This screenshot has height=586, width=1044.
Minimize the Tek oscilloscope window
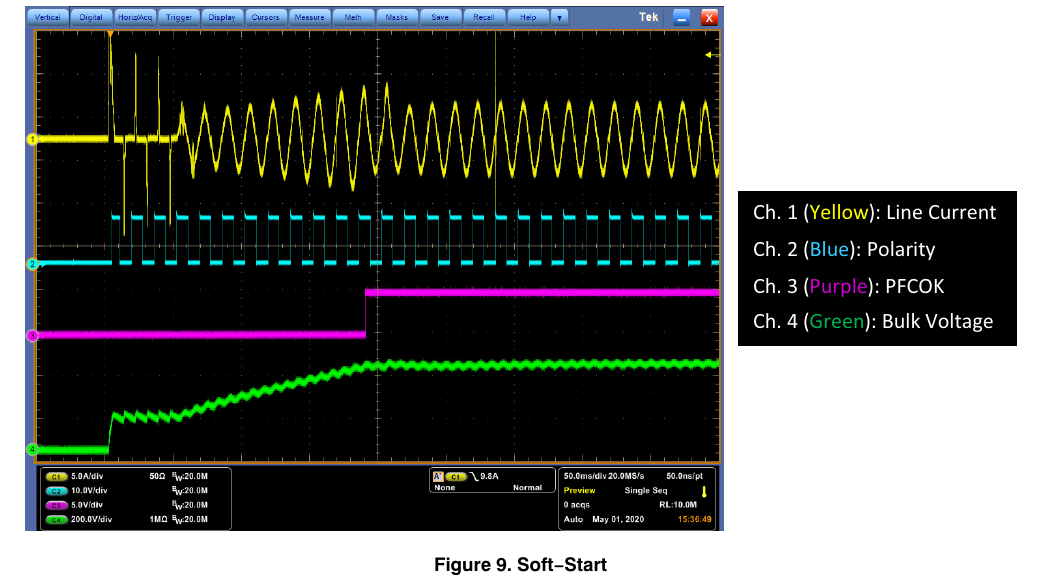tap(681, 18)
